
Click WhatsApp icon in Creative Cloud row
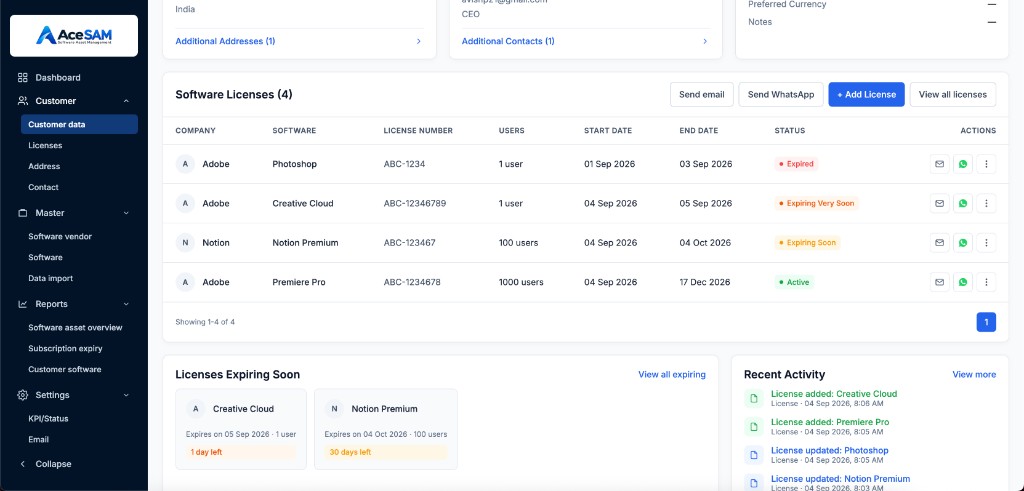coord(963,204)
